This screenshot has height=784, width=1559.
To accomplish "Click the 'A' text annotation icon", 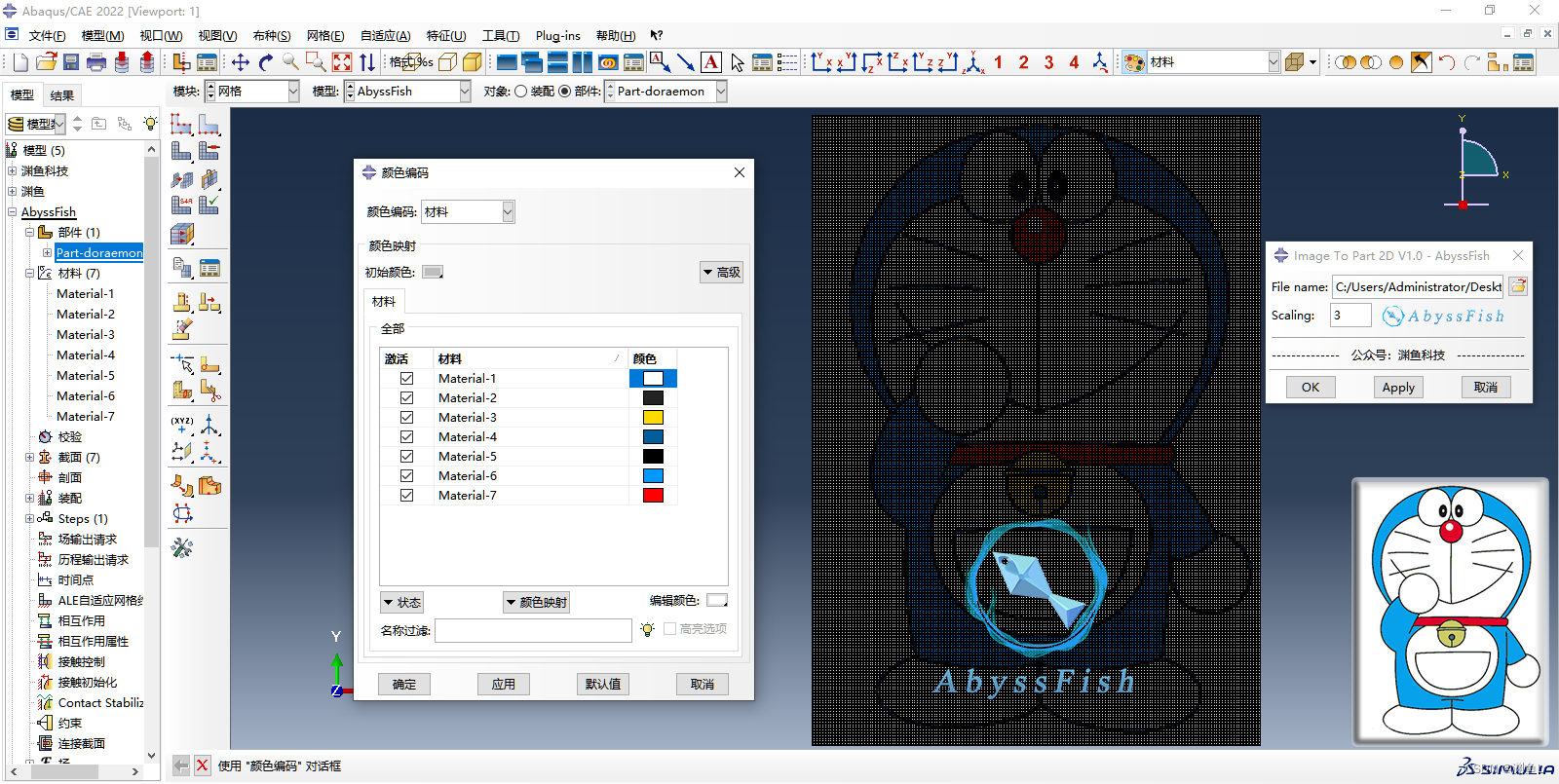I will coord(711,62).
